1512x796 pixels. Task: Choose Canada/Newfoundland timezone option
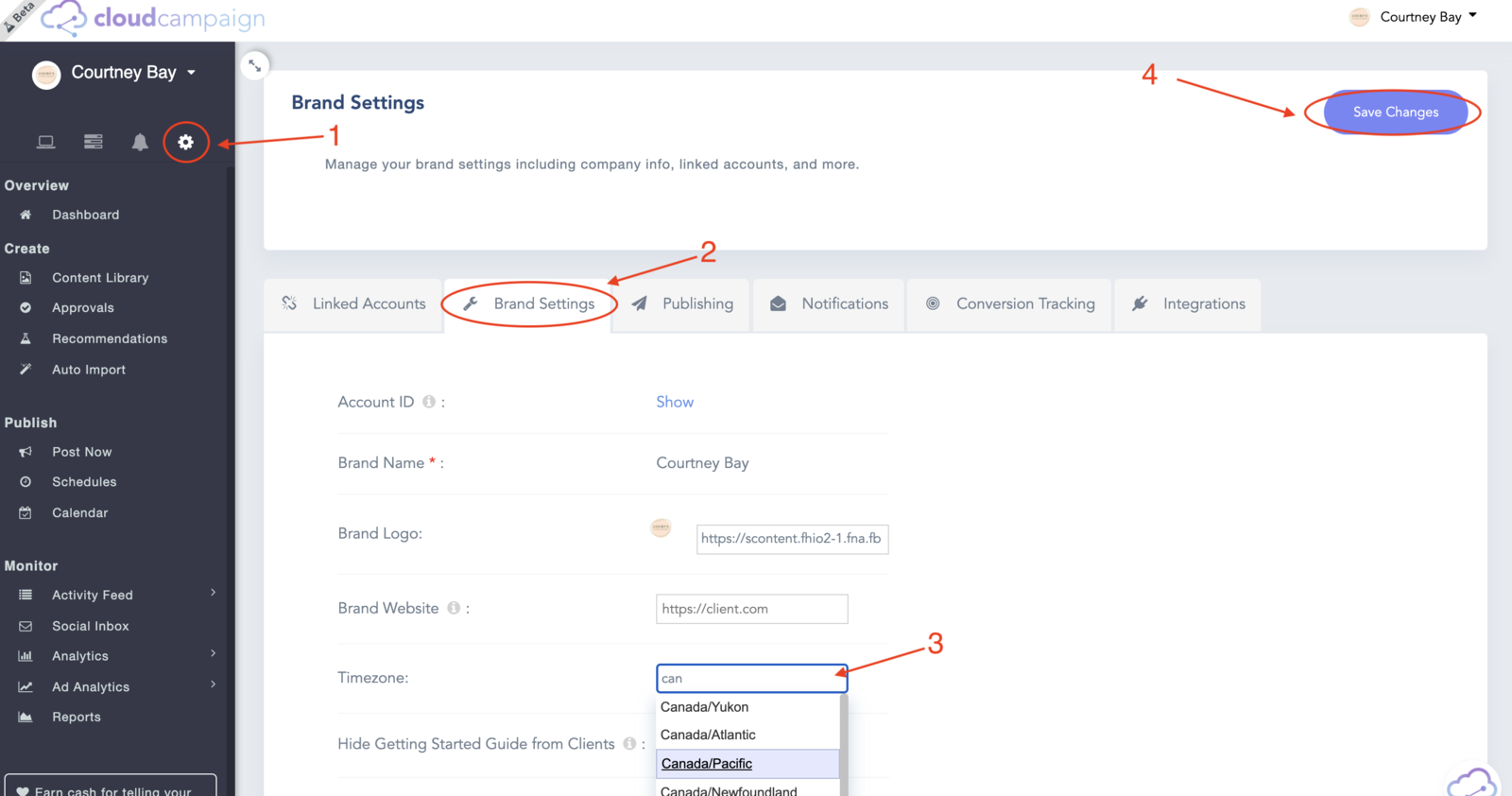click(747, 789)
